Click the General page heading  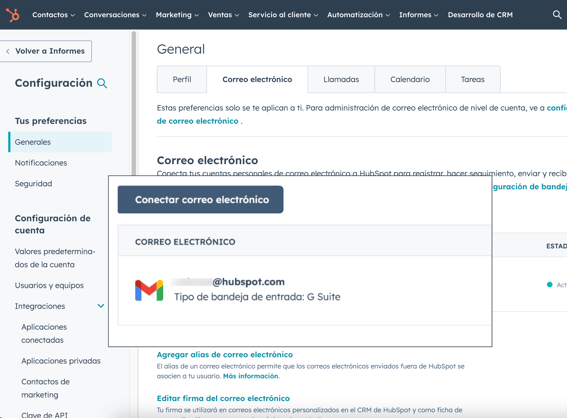point(180,49)
